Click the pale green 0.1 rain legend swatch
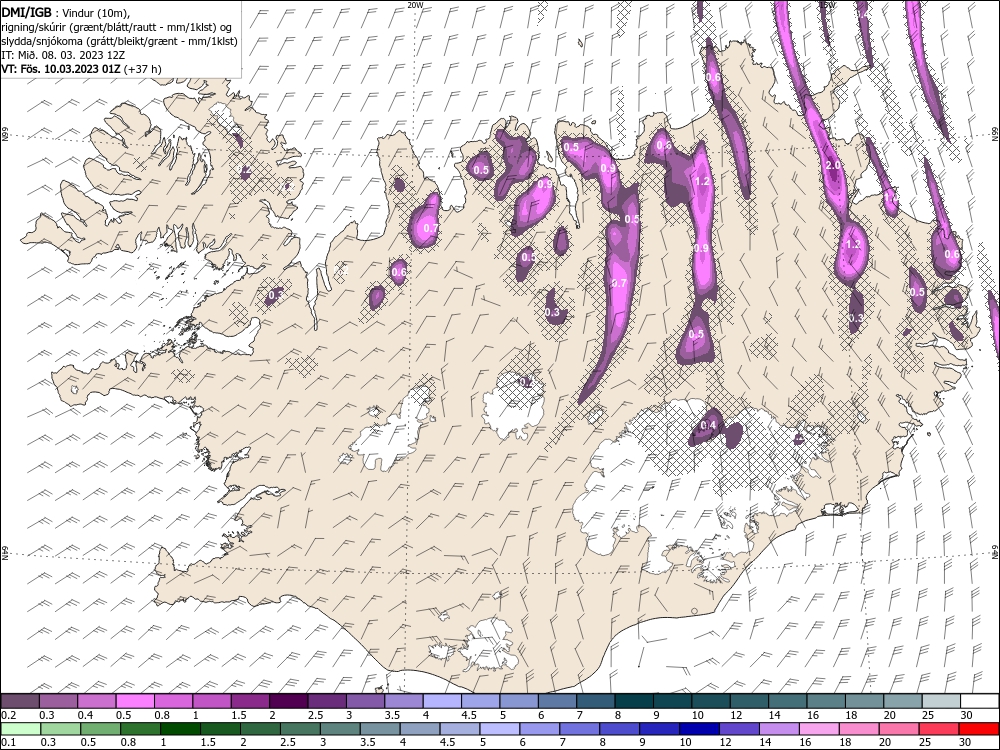Screen dimensions: 1000x750 tap(20, 729)
